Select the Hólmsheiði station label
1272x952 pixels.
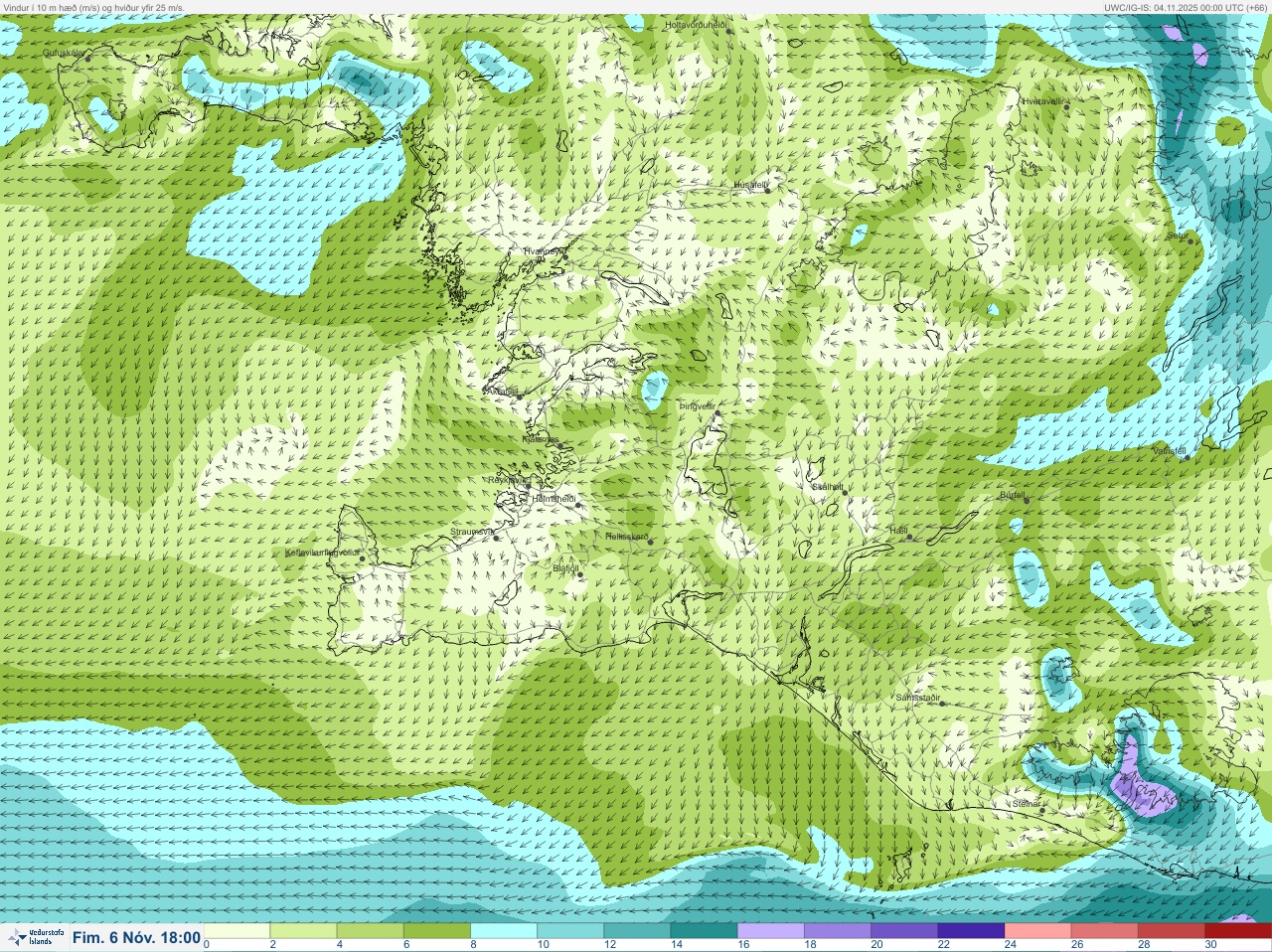(555, 498)
